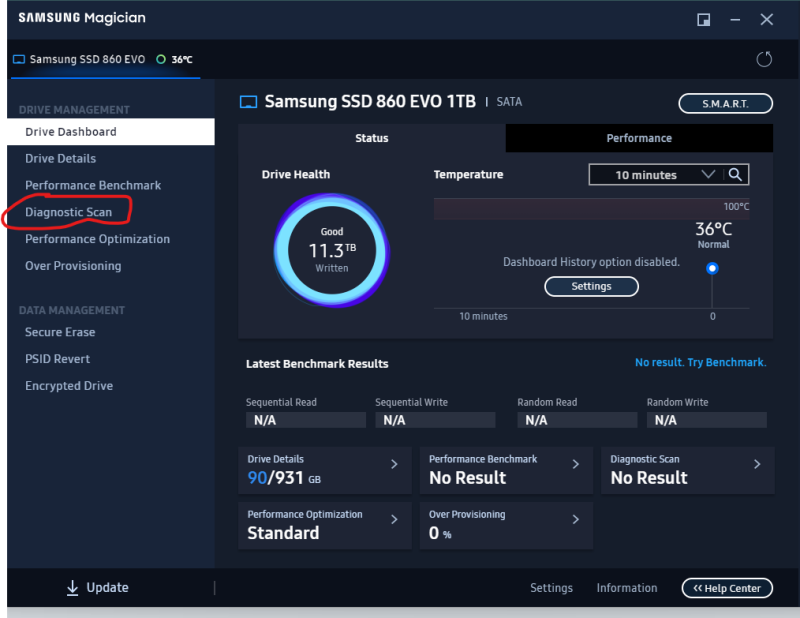Open the Help Center panel

[728, 588]
